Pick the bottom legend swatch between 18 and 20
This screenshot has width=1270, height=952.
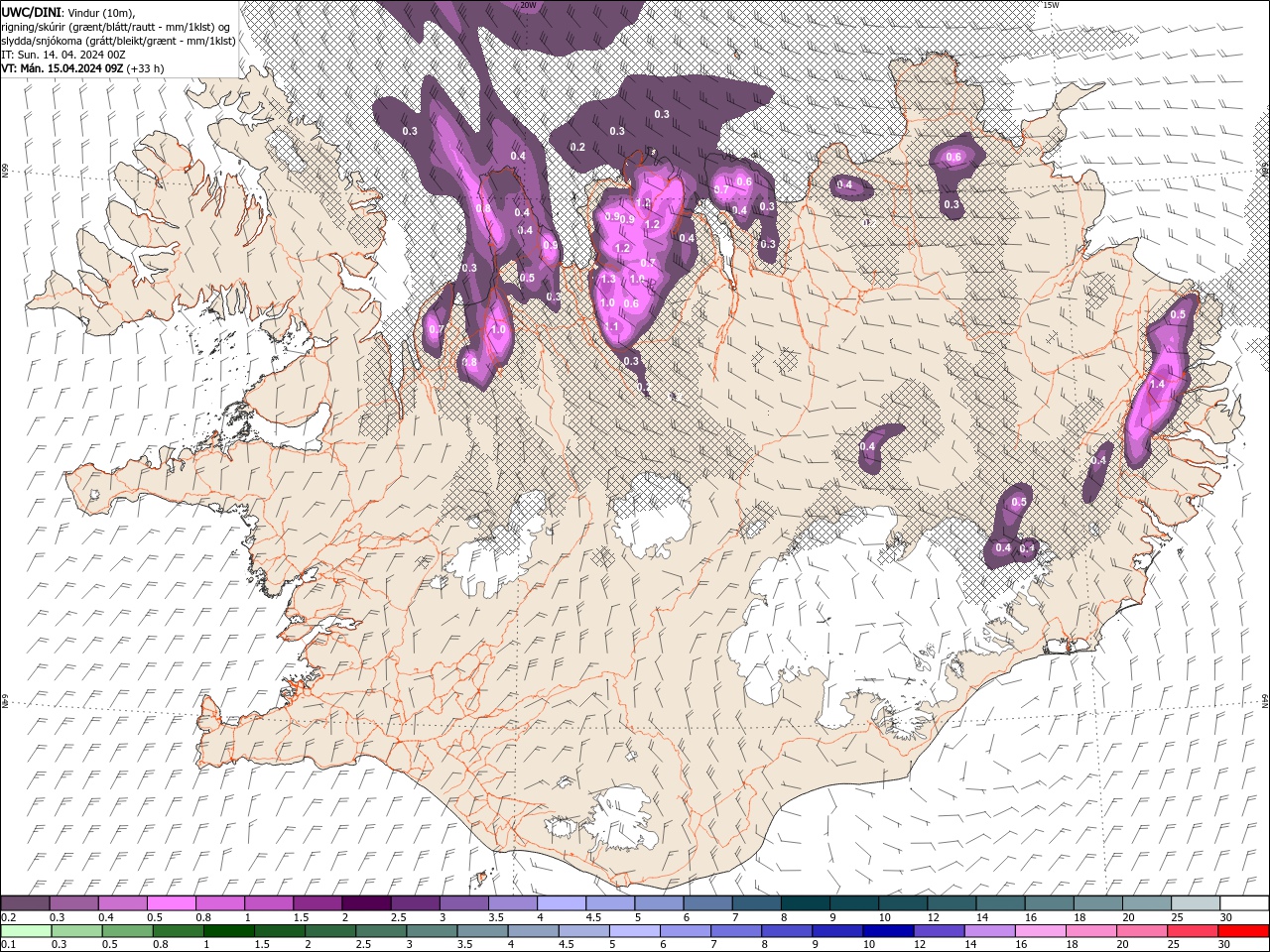[x=1091, y=931]
